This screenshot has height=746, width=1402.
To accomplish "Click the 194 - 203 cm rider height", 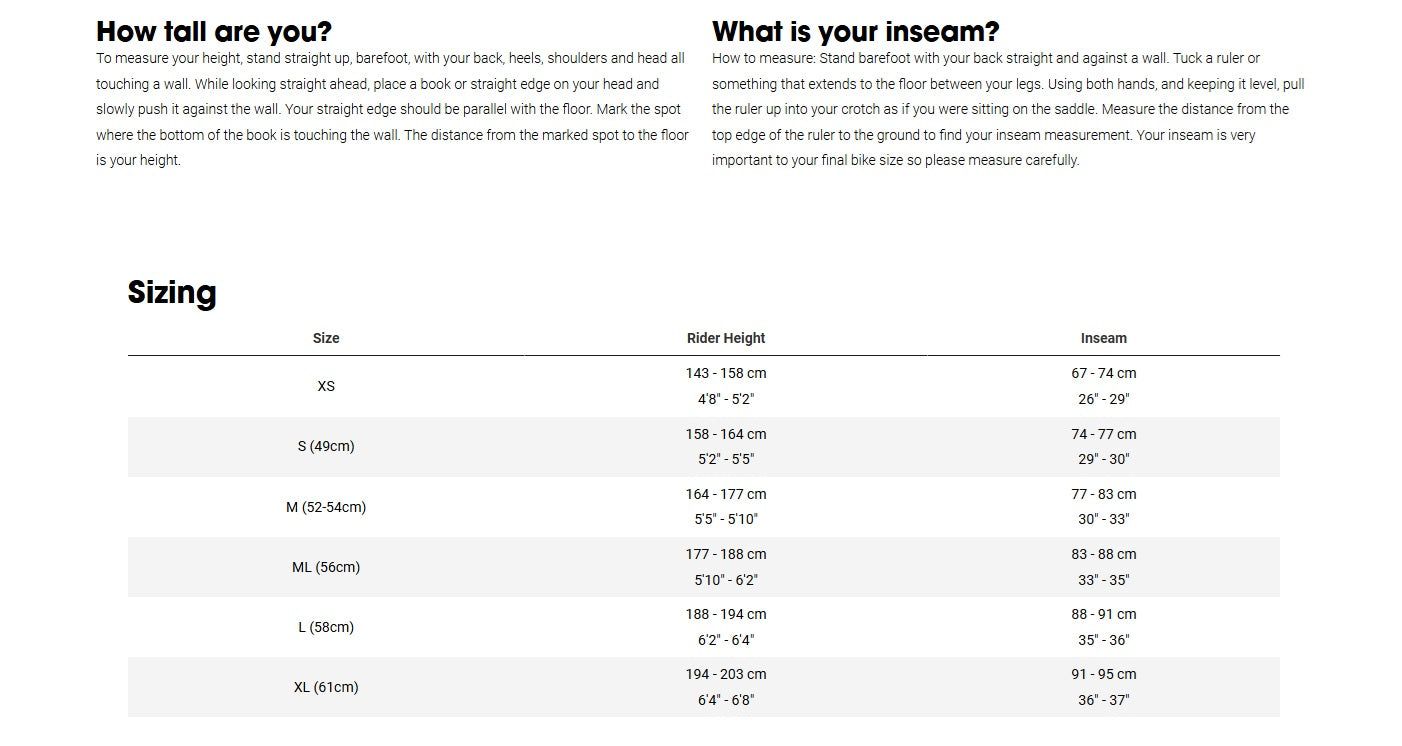I will 726,674.
